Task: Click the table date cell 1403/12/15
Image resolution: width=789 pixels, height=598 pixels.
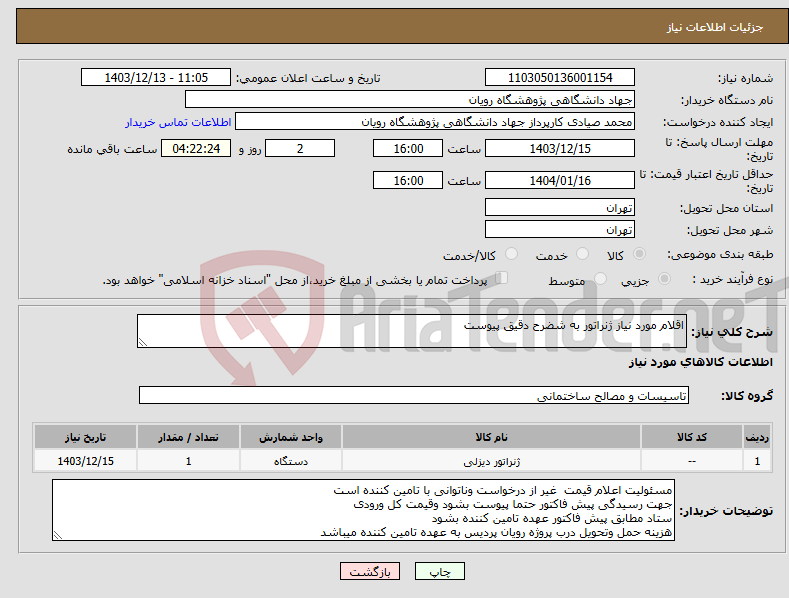Action: point(85,461)
